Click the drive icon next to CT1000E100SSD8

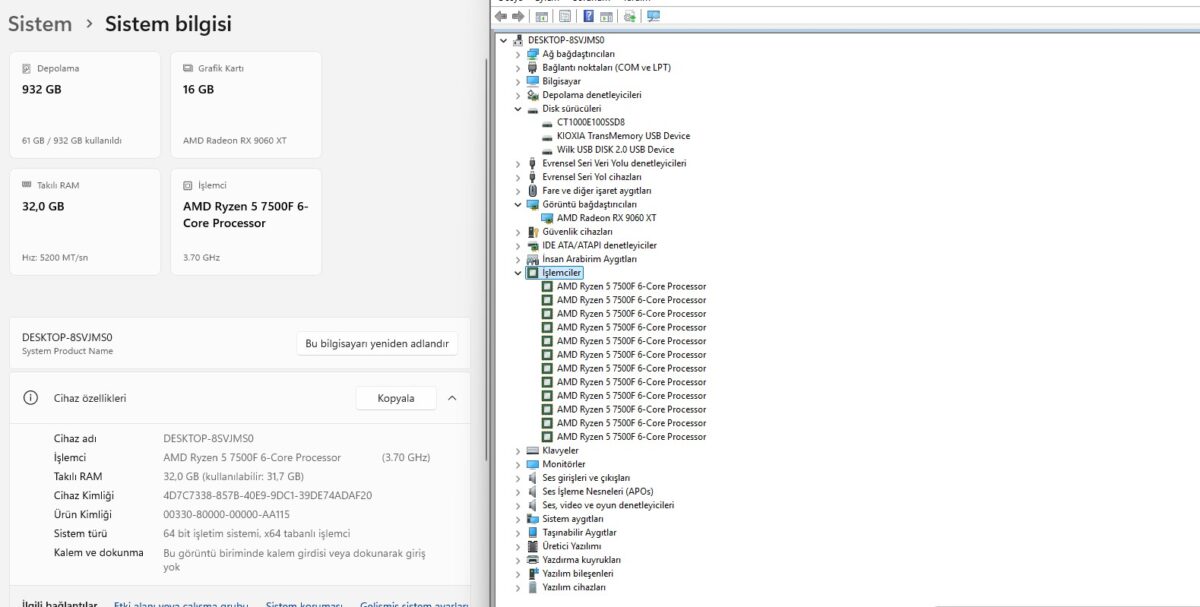[x=547, y=122]
